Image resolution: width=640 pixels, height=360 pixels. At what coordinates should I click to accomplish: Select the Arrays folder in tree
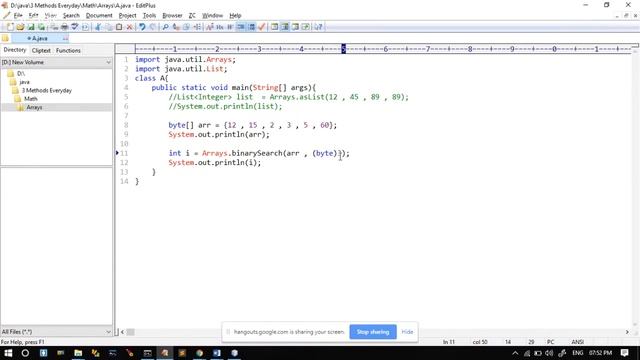click(x=34, y=107)
